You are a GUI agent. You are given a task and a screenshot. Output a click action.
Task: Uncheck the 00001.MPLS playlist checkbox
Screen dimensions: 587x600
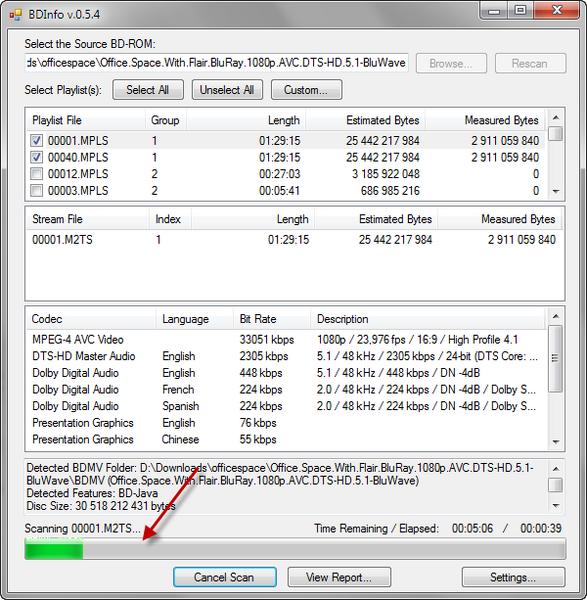tap(36, 140)
